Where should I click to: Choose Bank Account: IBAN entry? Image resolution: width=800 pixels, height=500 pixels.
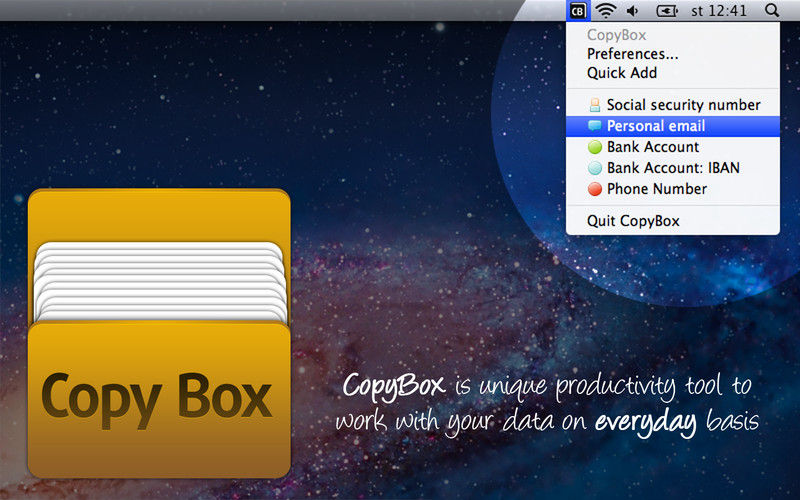tap(672, 168)
